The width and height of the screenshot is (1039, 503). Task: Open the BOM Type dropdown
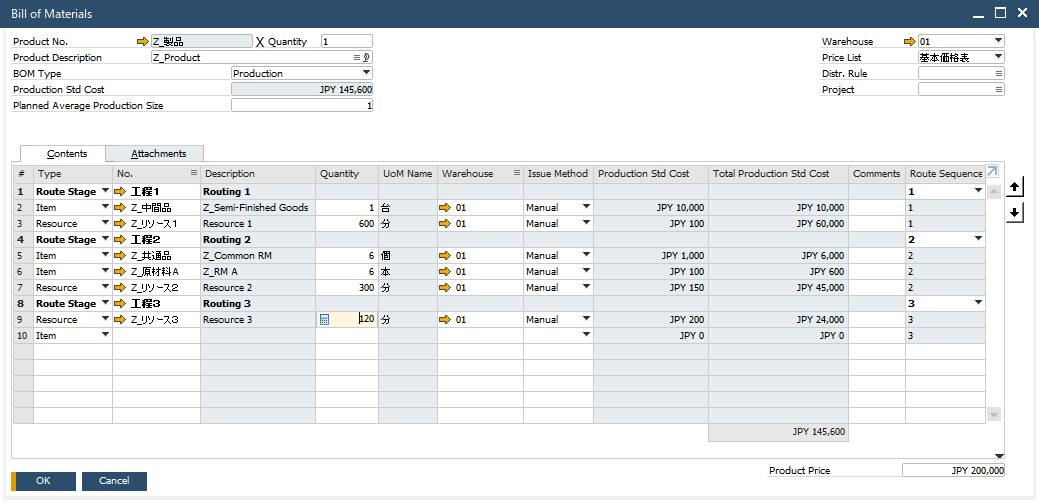click(x=366, y=73)
